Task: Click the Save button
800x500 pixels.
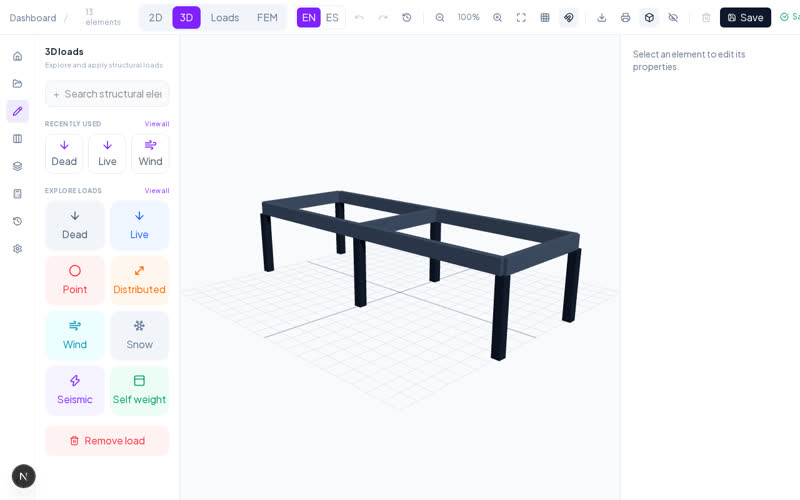Action: pyautogui.click(x=745, y=17)
